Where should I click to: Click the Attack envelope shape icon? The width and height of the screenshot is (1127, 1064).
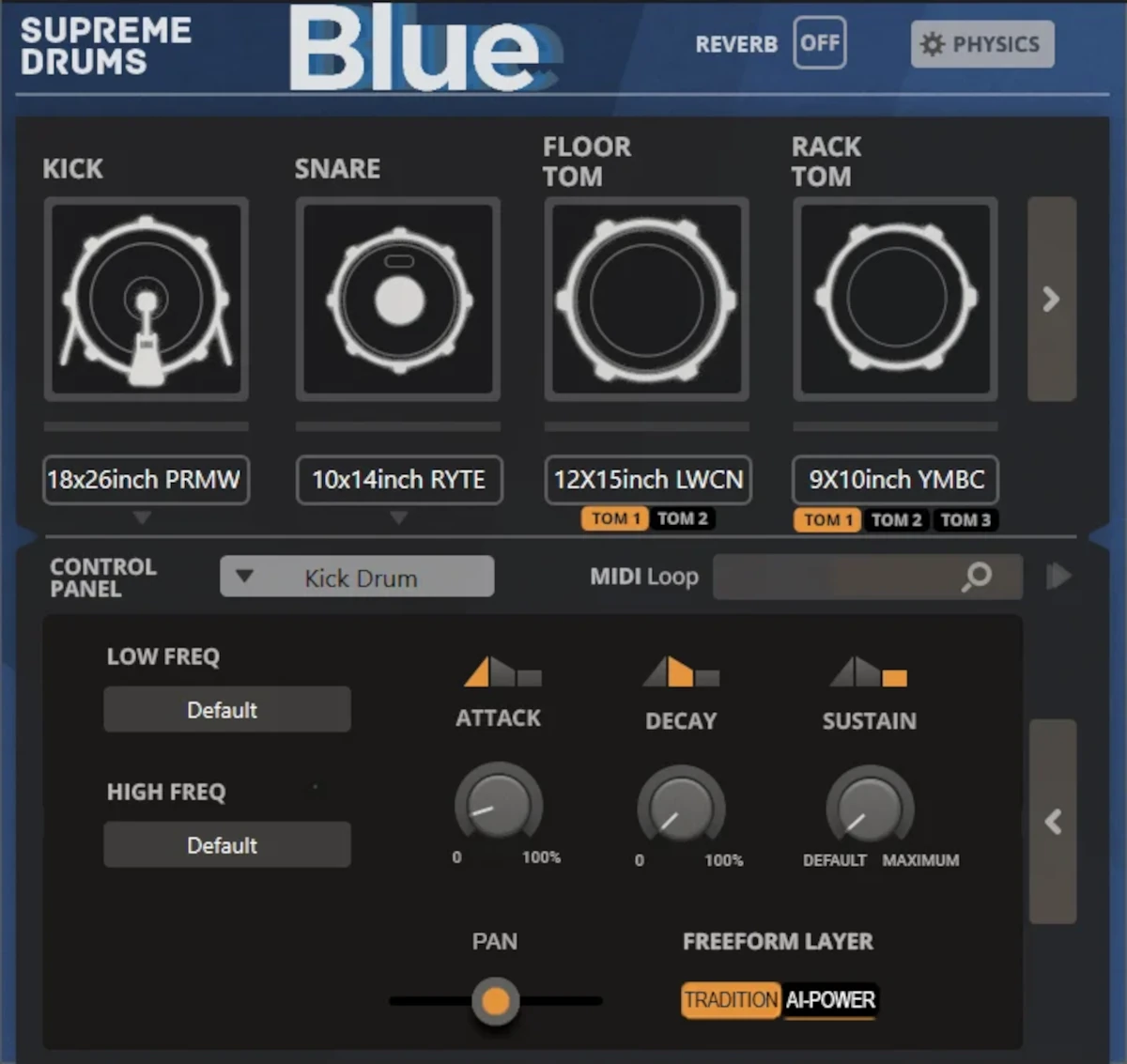[502, 672]
